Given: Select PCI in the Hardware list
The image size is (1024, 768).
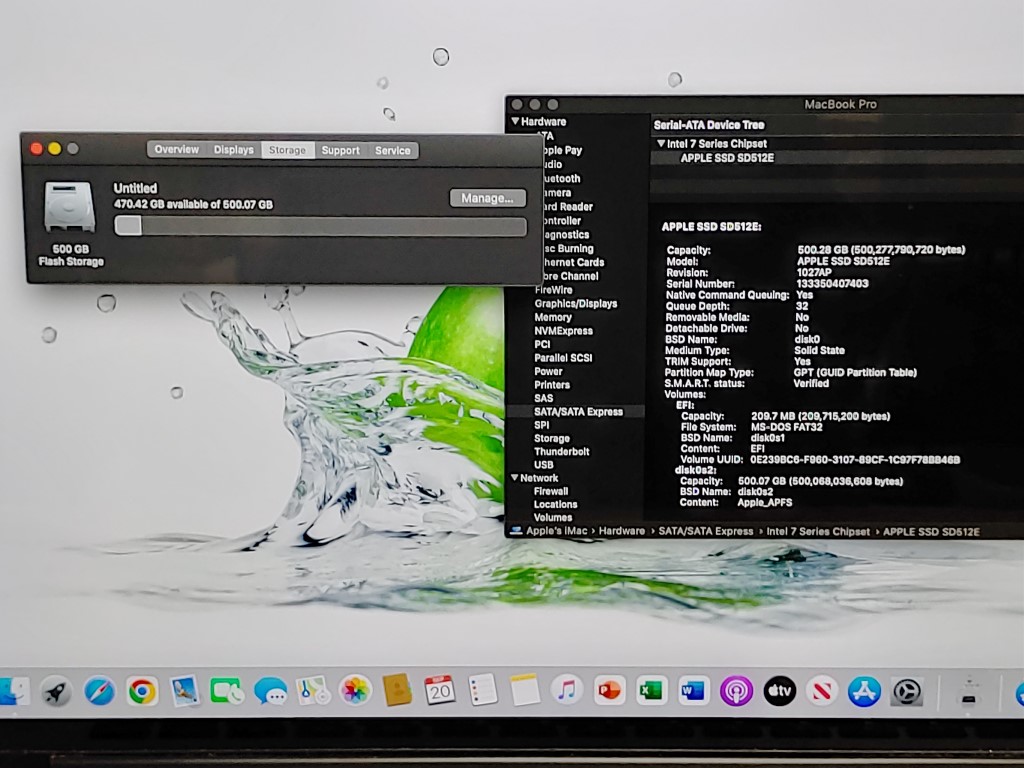Looking at the screenshot, I should (542, 344).
